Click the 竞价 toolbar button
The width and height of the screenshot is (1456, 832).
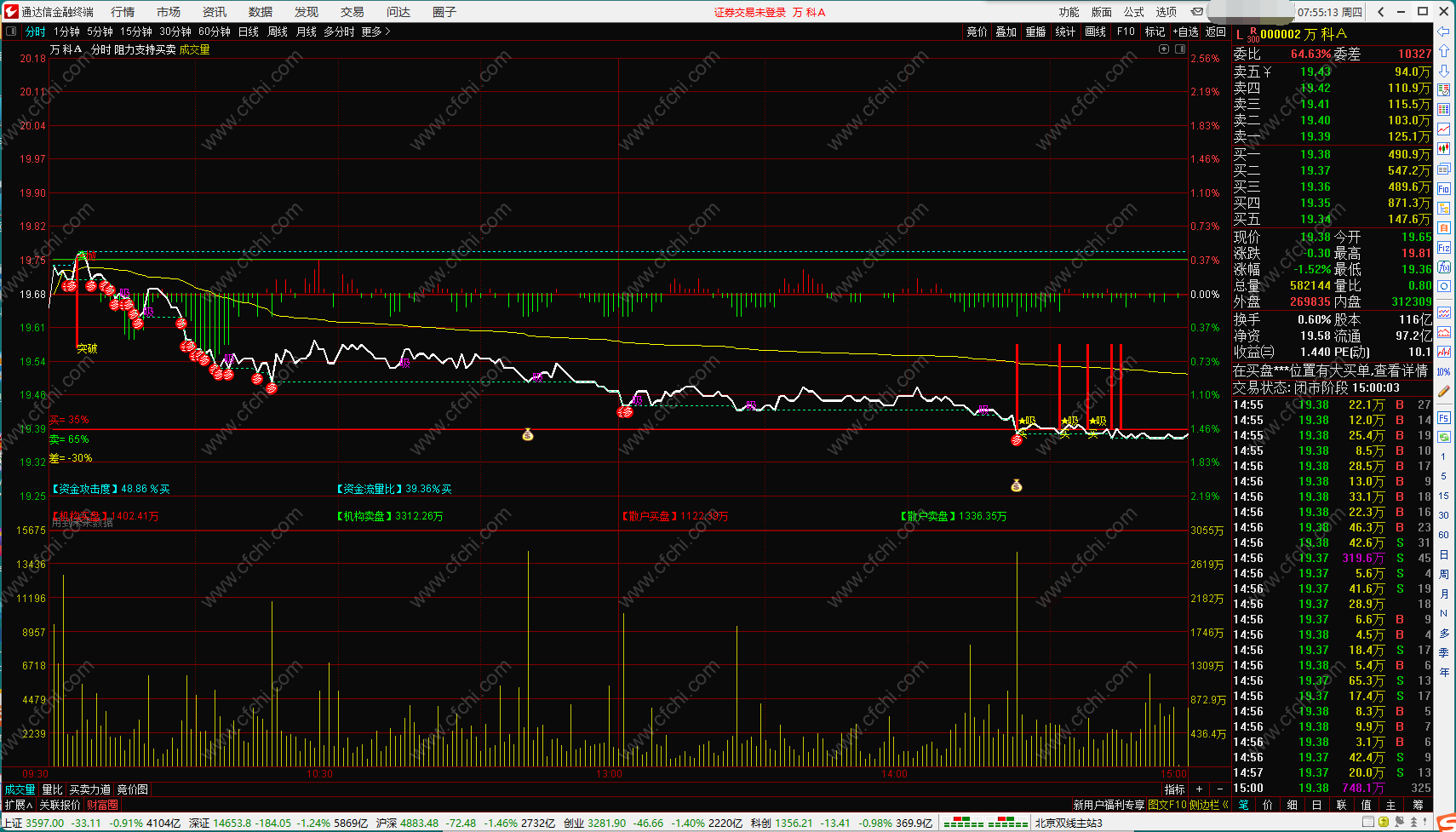977,32
